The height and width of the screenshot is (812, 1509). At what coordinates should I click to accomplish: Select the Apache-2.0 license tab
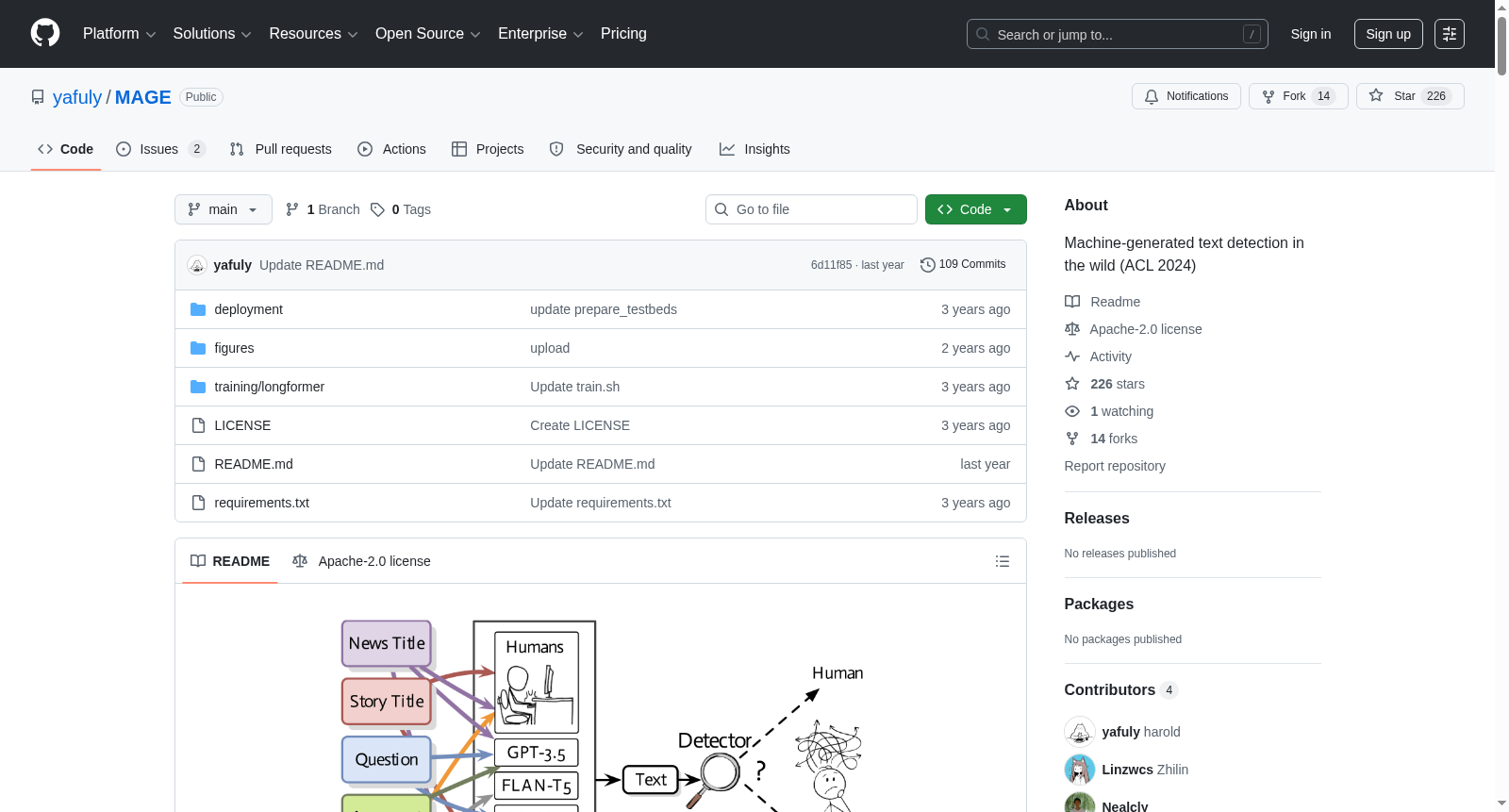click(361, 561)
